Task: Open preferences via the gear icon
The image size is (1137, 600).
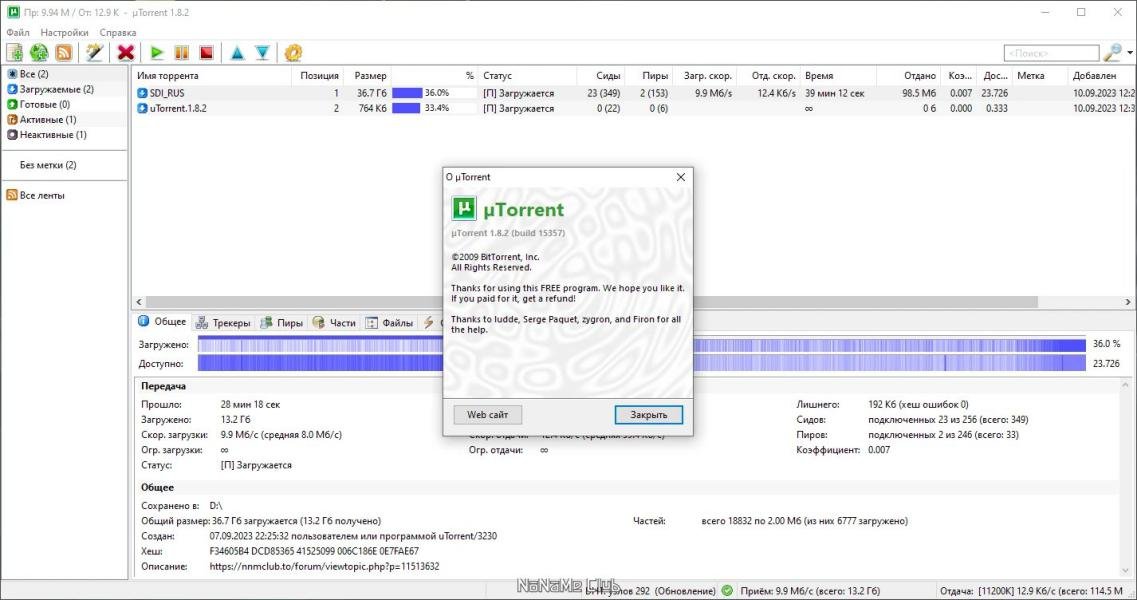Action: tap(293, 52)
